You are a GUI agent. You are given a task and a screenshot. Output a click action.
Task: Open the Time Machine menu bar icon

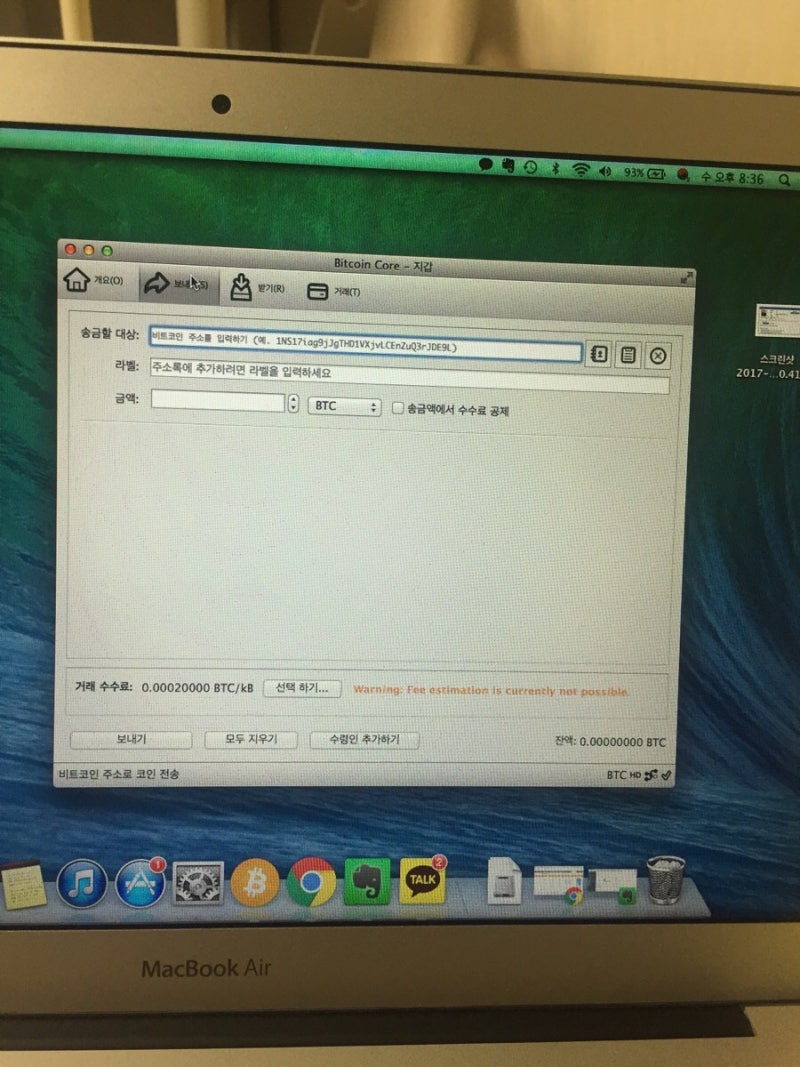pos(531,167)
